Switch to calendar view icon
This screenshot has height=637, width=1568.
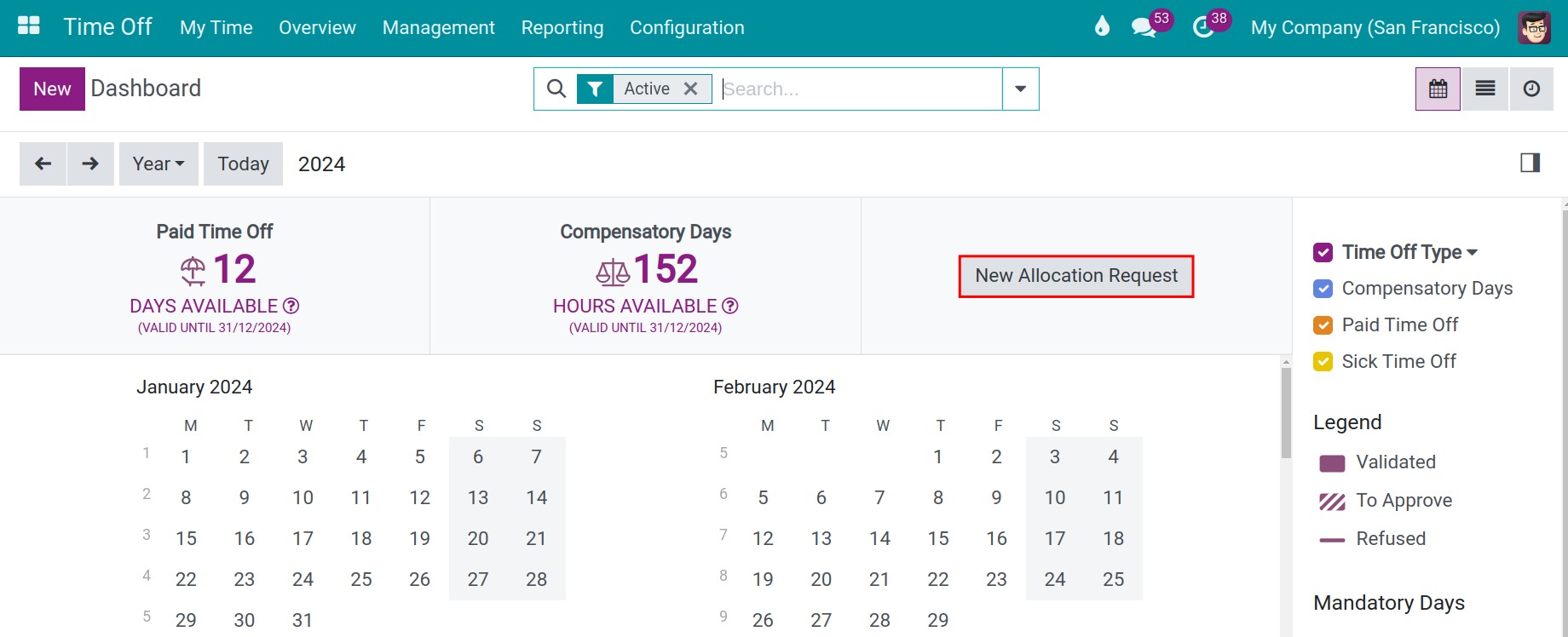pyautogui.click(x=1438, y=89)
